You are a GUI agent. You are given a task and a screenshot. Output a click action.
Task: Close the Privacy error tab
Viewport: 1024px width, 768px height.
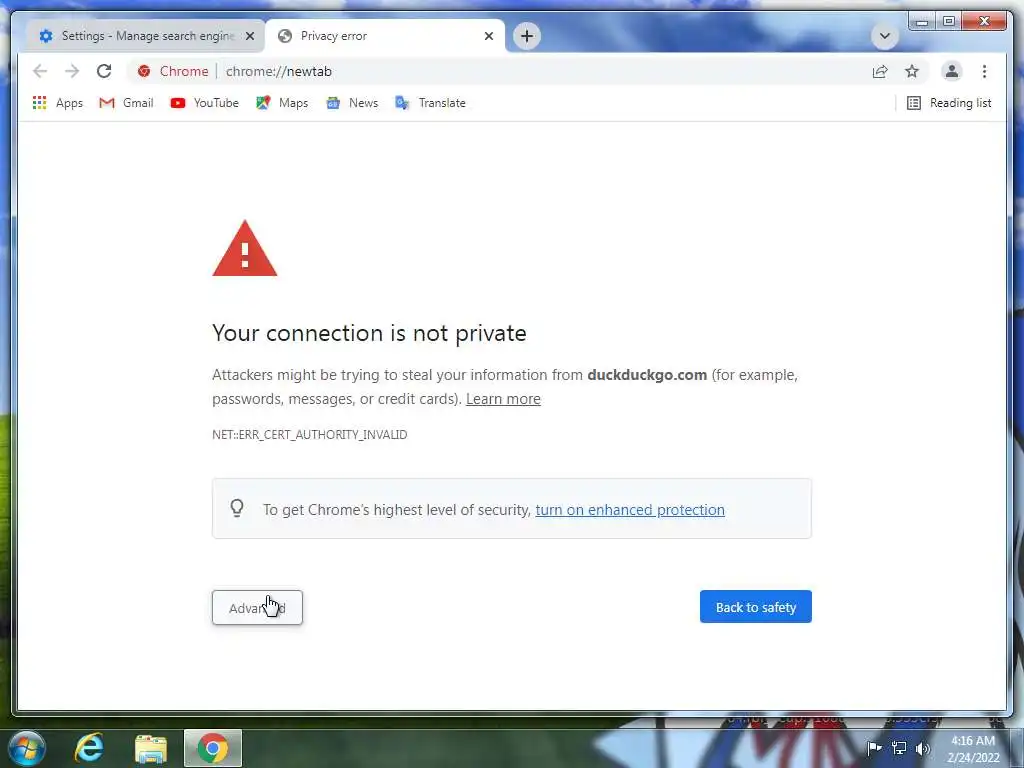[x=488, y=36]
